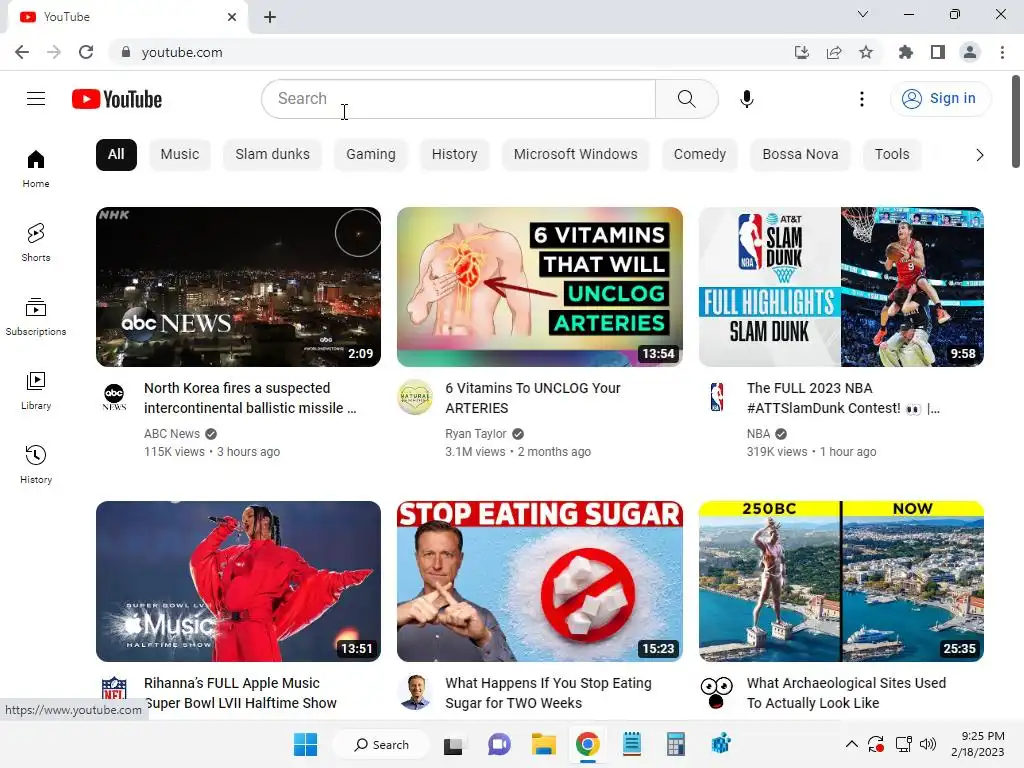This screenshot has height=768, width=1024.
Task: Start voice search with the microphone icon
Action: (747, 99)
